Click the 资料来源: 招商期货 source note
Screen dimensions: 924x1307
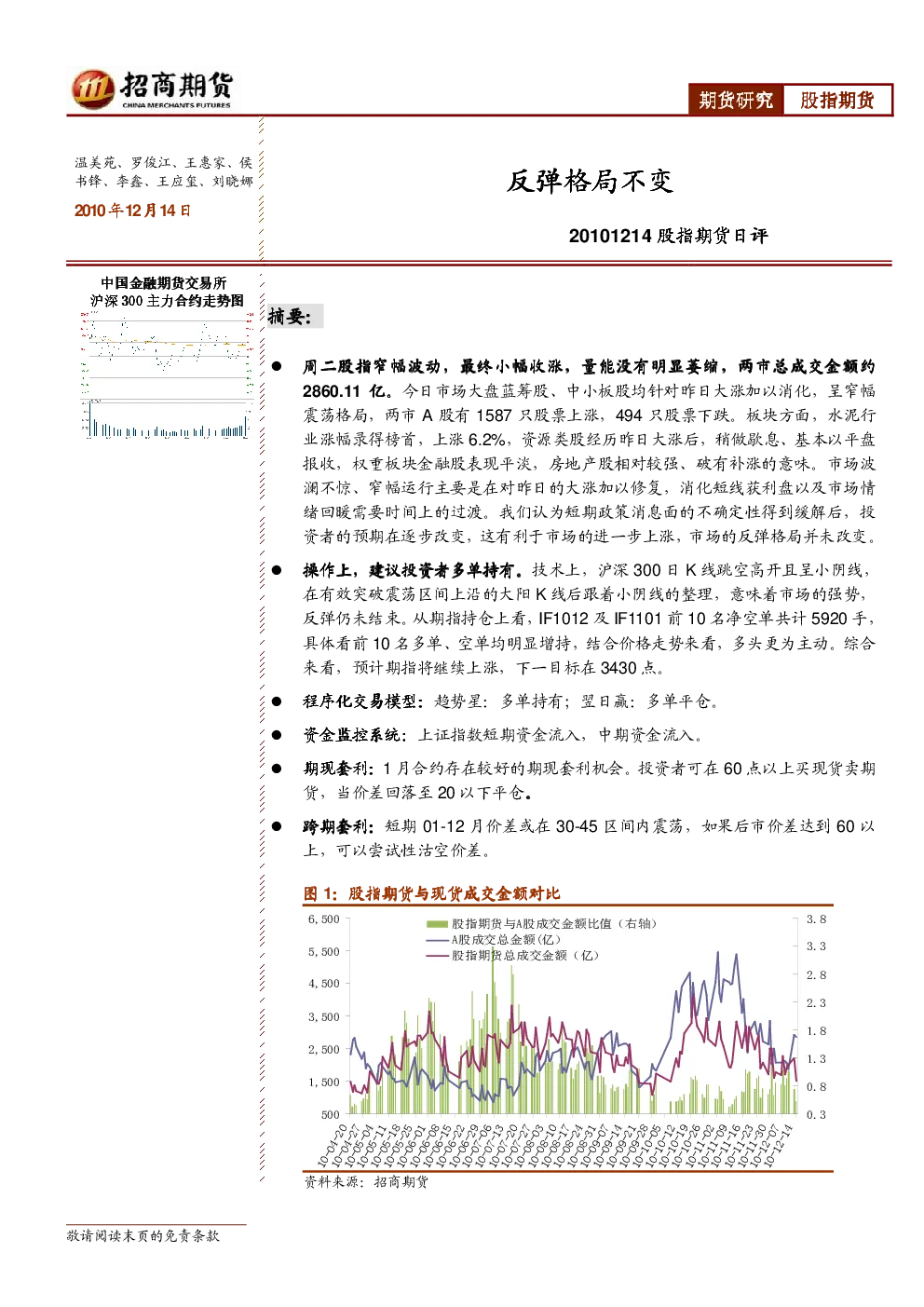366,1182
